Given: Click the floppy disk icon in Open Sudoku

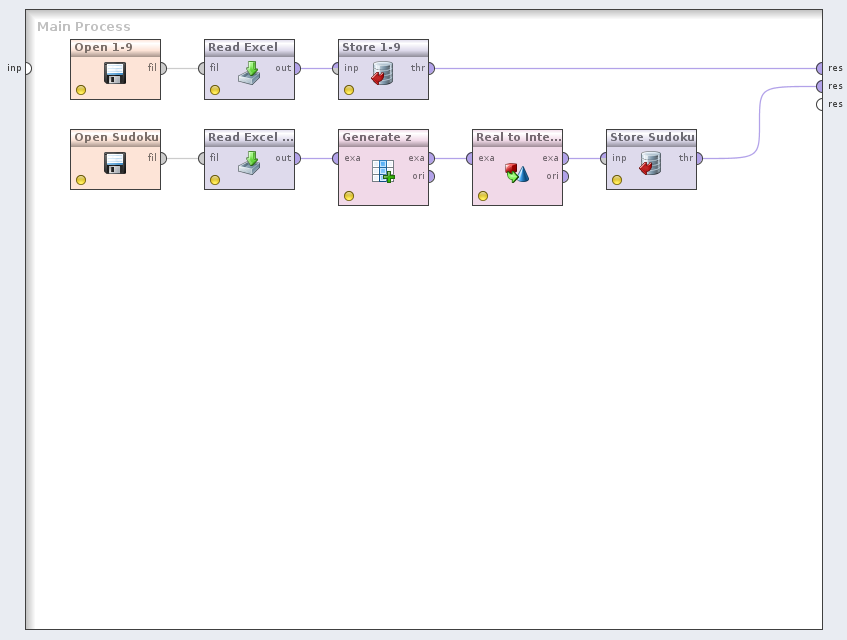Looking at the screenshot, I should coord(115,163).
